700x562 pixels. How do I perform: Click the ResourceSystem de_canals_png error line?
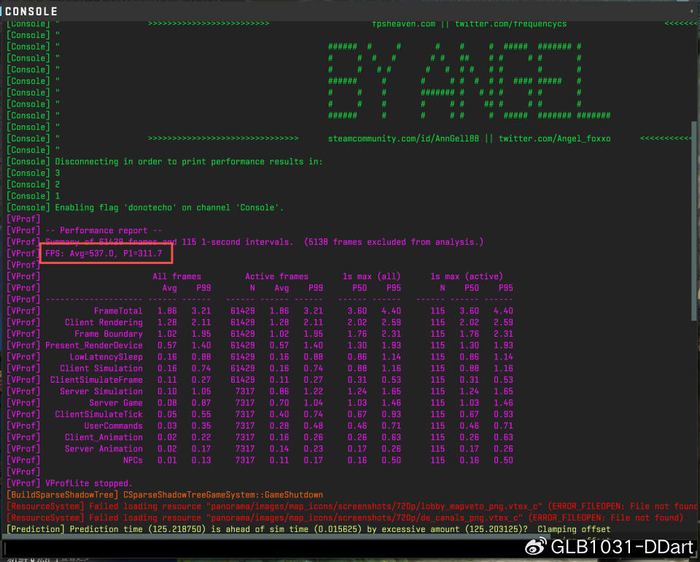[x=345, y=518]
